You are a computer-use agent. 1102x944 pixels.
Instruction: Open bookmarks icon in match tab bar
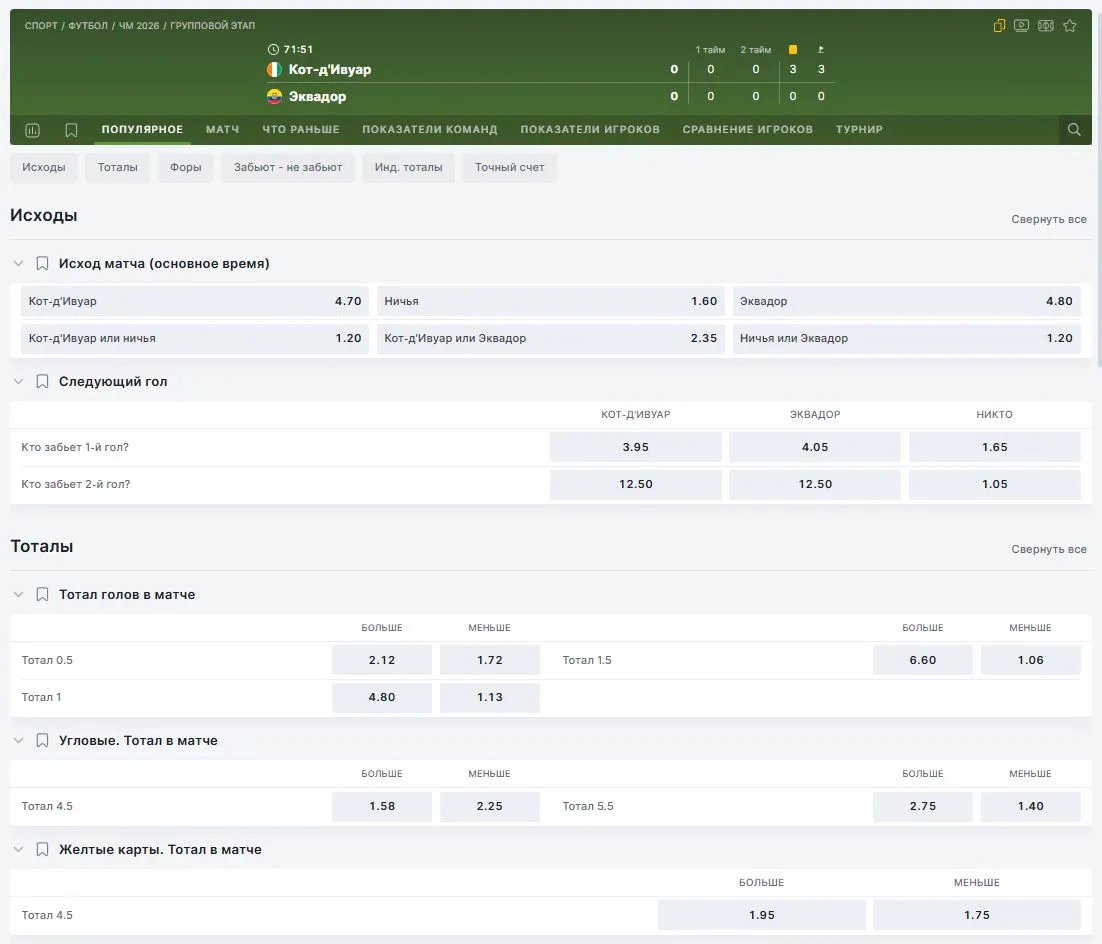(71, 130)
